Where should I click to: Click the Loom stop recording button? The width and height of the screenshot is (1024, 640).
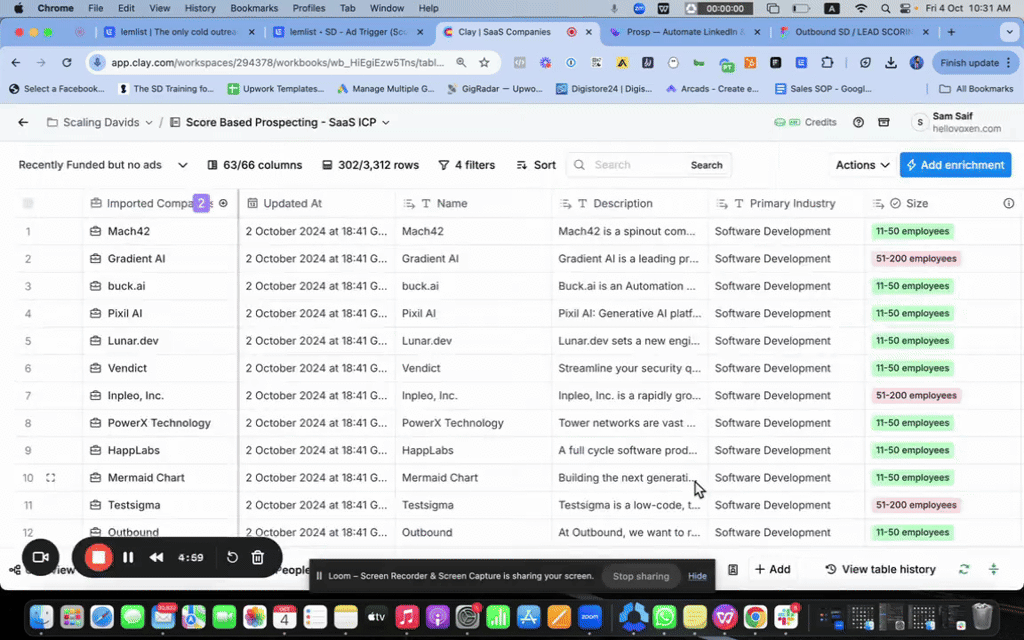(x=97, y=557)
